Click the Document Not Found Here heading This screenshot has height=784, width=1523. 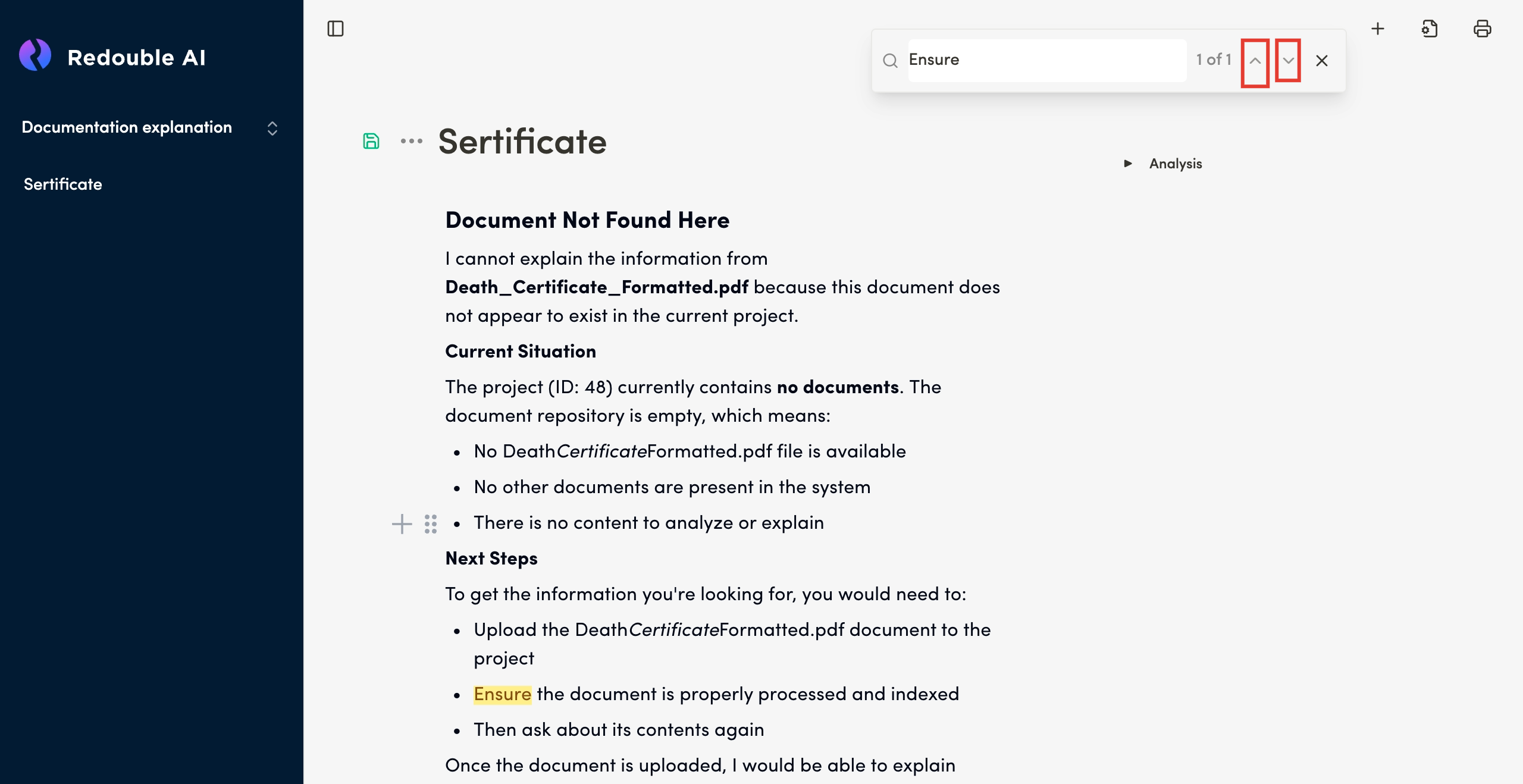tap(587, 220)
